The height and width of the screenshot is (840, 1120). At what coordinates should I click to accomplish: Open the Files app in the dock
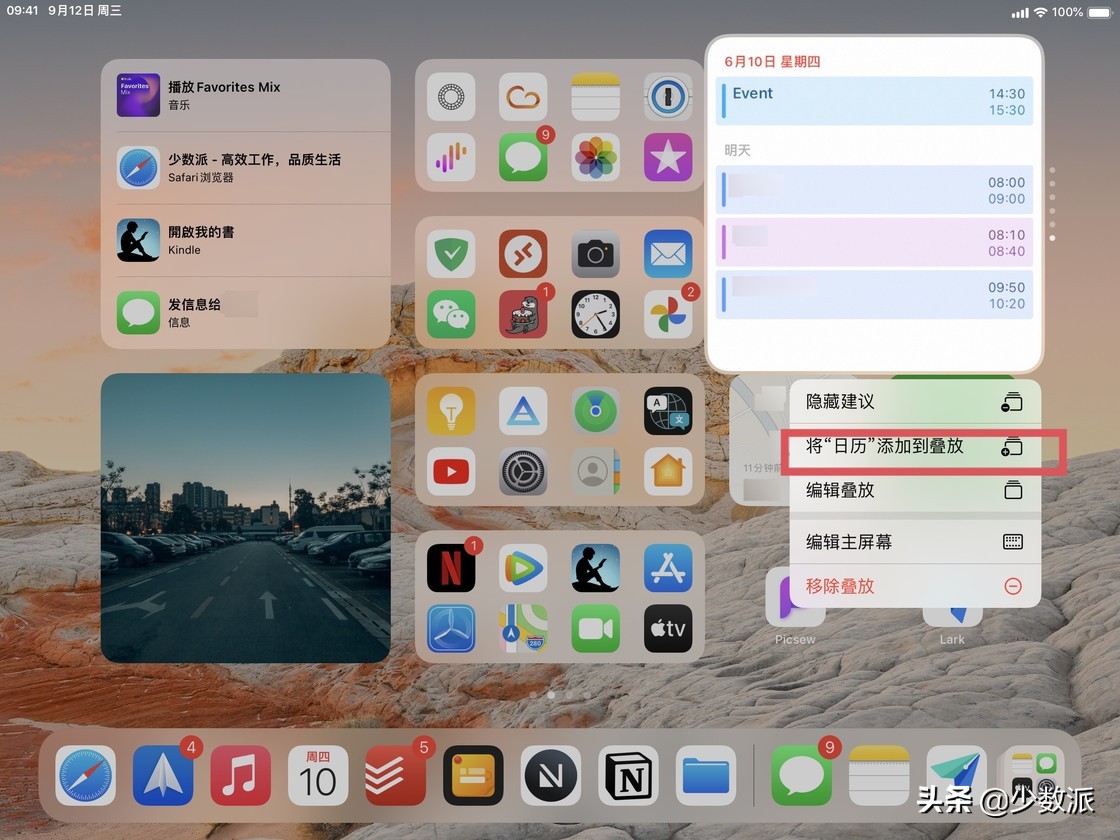click(x=706, y=776)
